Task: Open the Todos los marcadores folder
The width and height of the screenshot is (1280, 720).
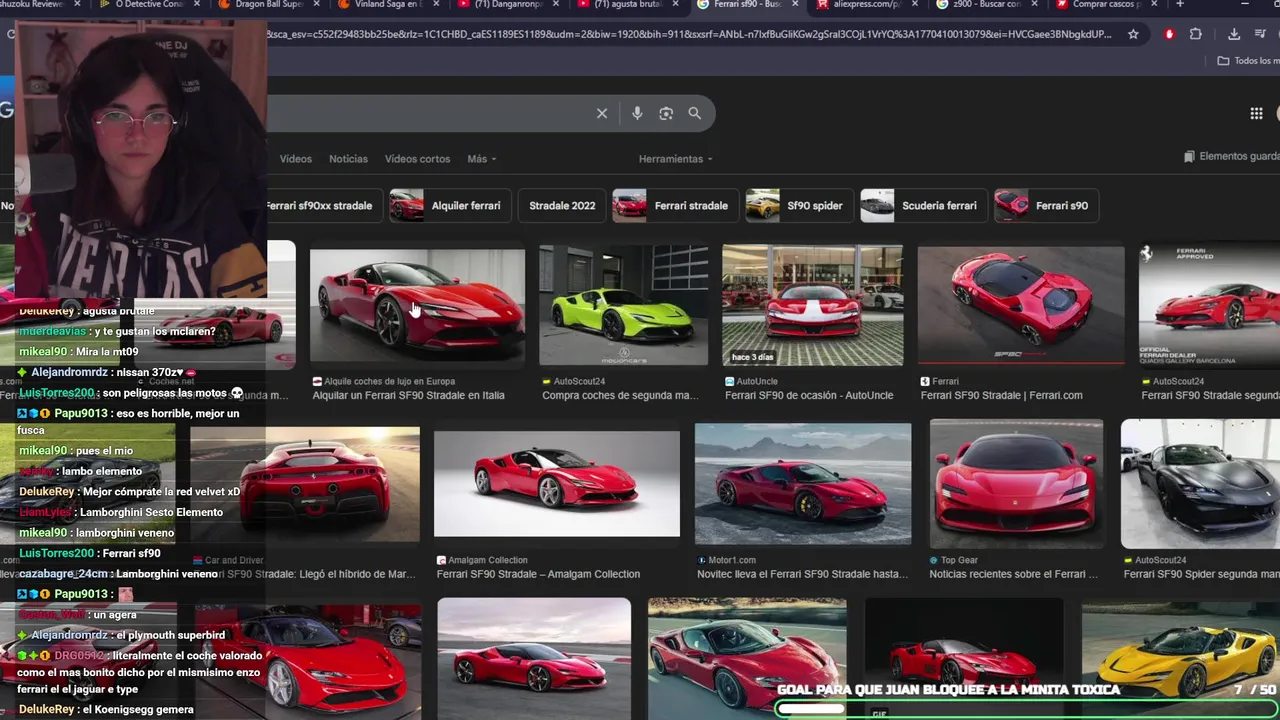Action: 1247,61
